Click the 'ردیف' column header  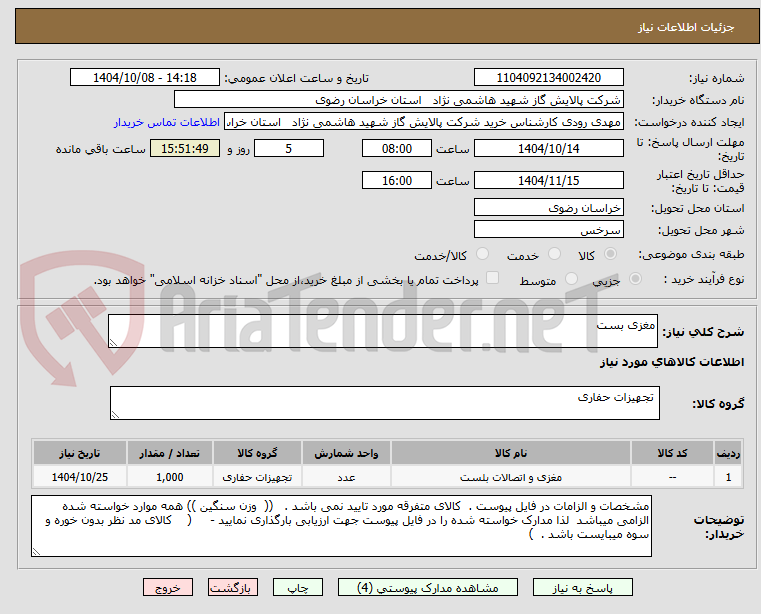(728, 453)
